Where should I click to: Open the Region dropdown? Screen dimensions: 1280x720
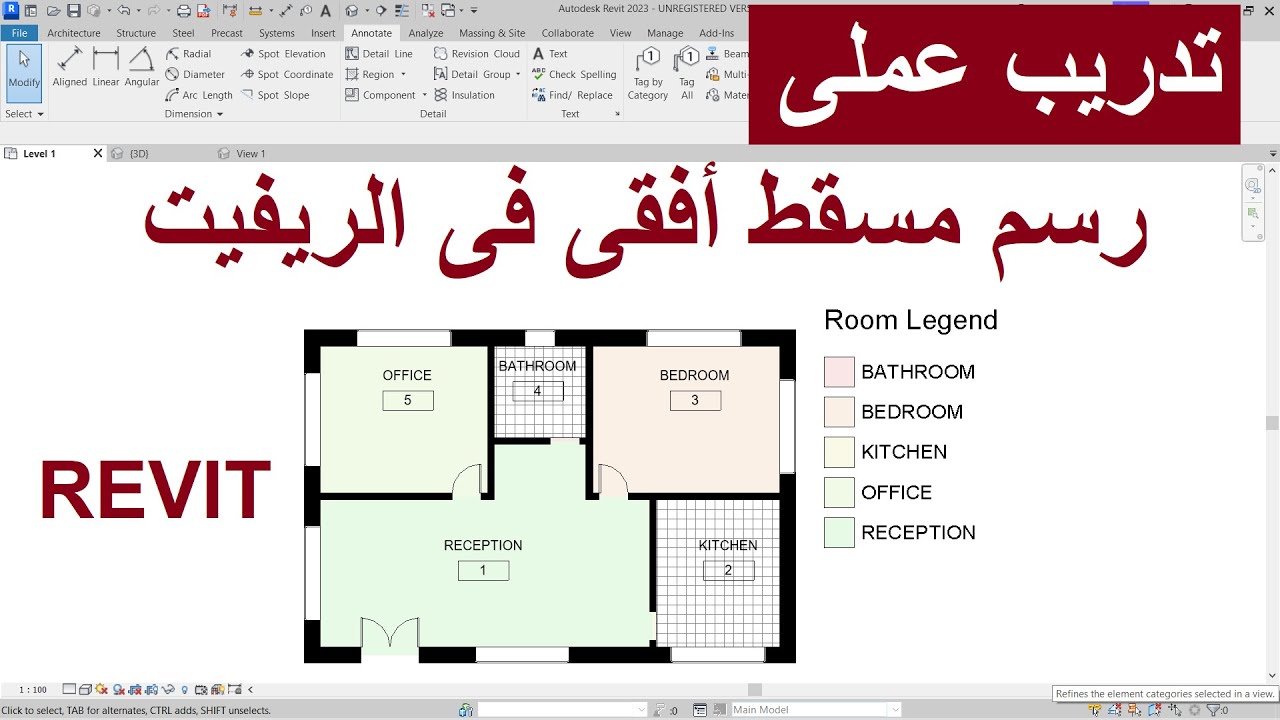pos(403,74)
